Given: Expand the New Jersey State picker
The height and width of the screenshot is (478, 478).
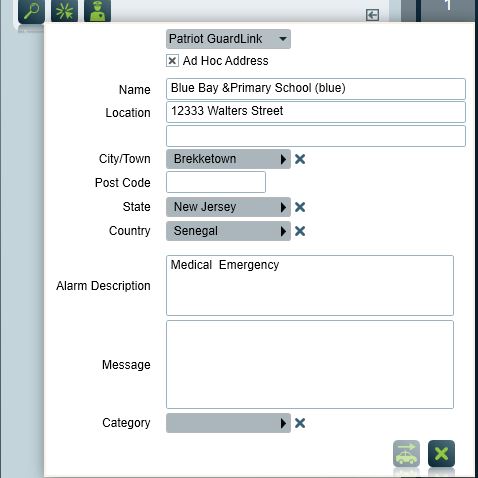Looking at the screenshot, I should tap(228, 207).
